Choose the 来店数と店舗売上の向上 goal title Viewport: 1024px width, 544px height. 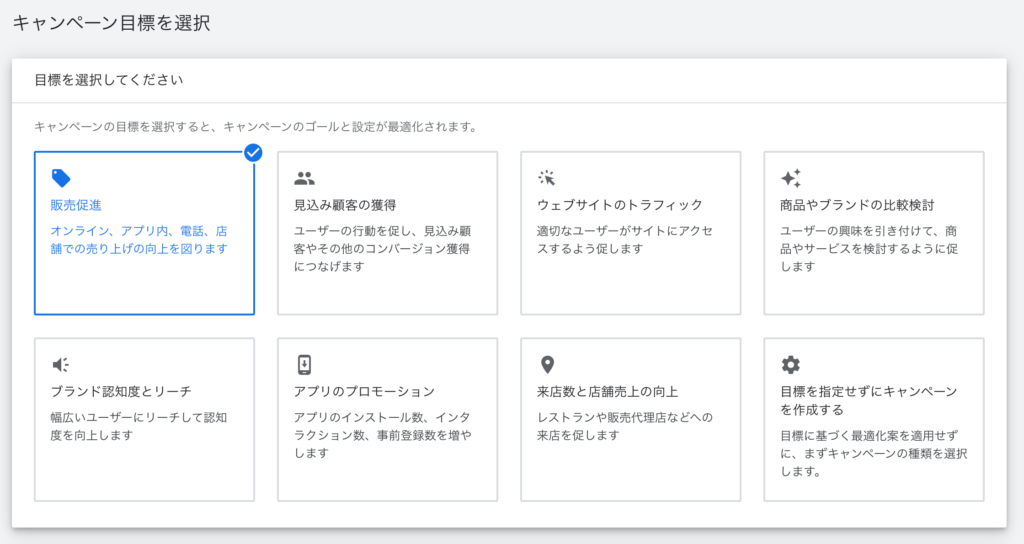pos(607,391)
